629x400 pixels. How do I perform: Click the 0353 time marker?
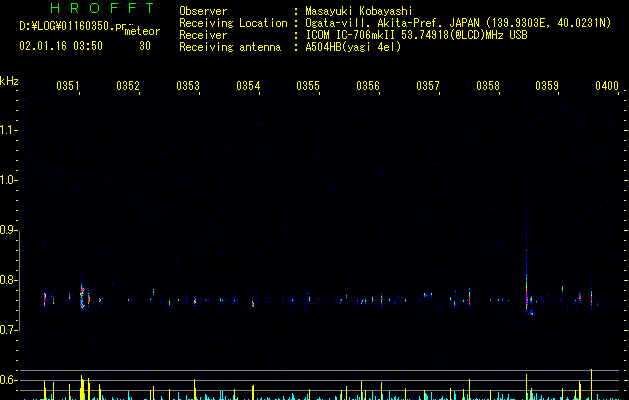(188, 86)
